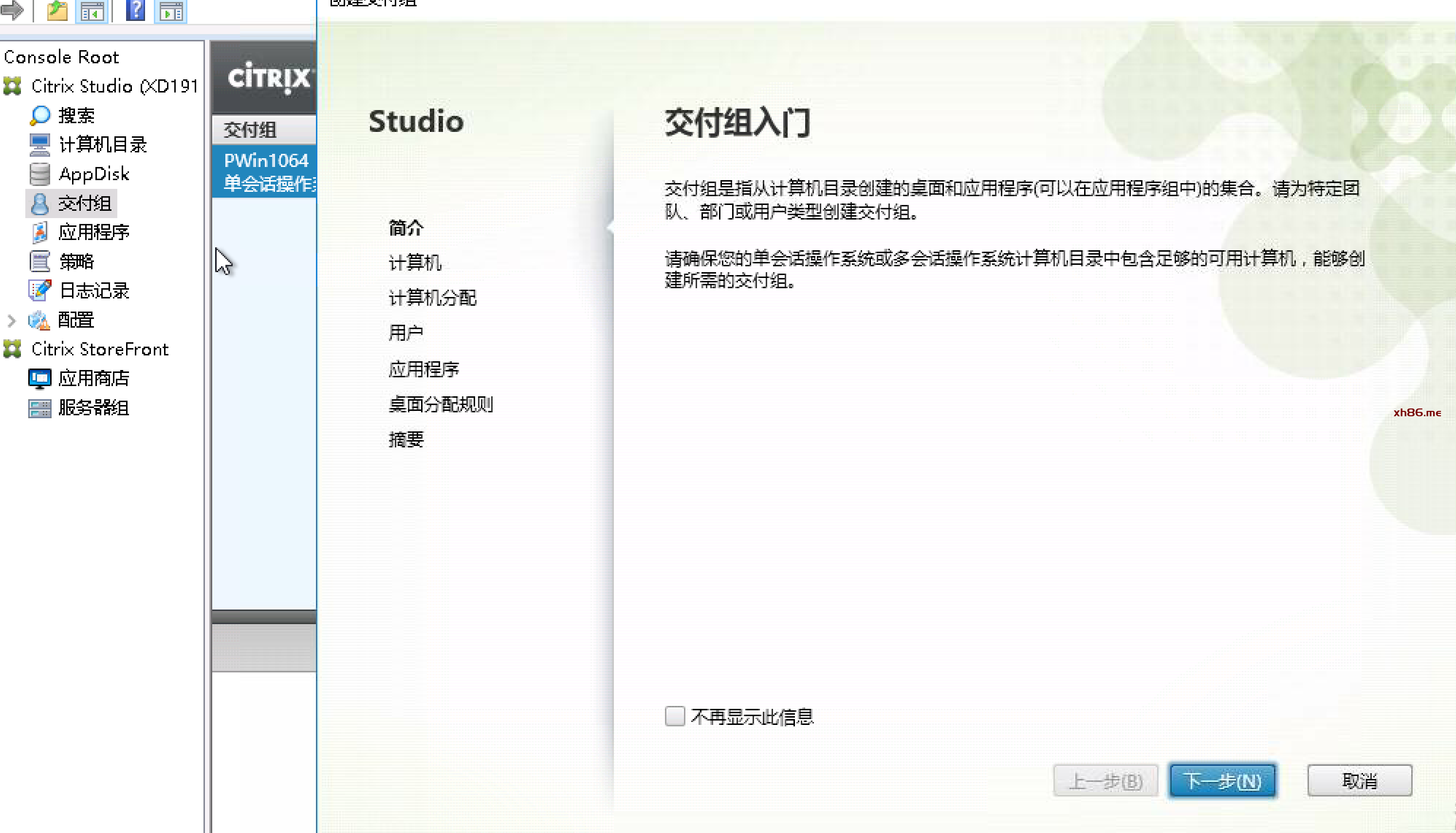The height and width of the screenshot is (833, 1456).
Task: Open 应用商店 stores node
Action: pos(93,378)
